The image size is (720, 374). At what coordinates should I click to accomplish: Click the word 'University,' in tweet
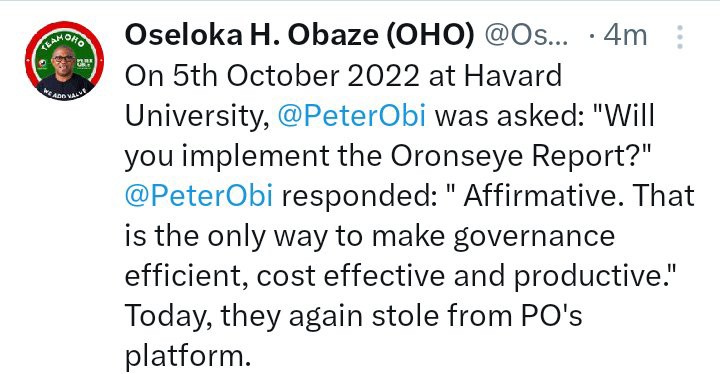[x=197, y=117]
